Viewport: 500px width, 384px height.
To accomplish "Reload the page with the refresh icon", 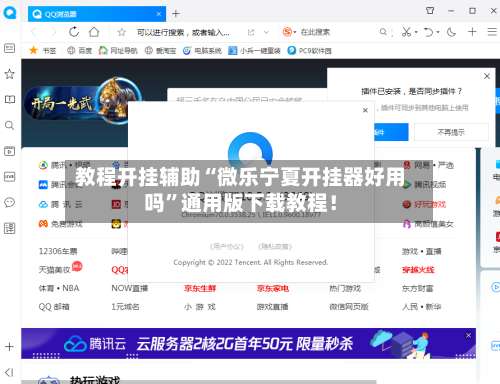I will [74, 32].
